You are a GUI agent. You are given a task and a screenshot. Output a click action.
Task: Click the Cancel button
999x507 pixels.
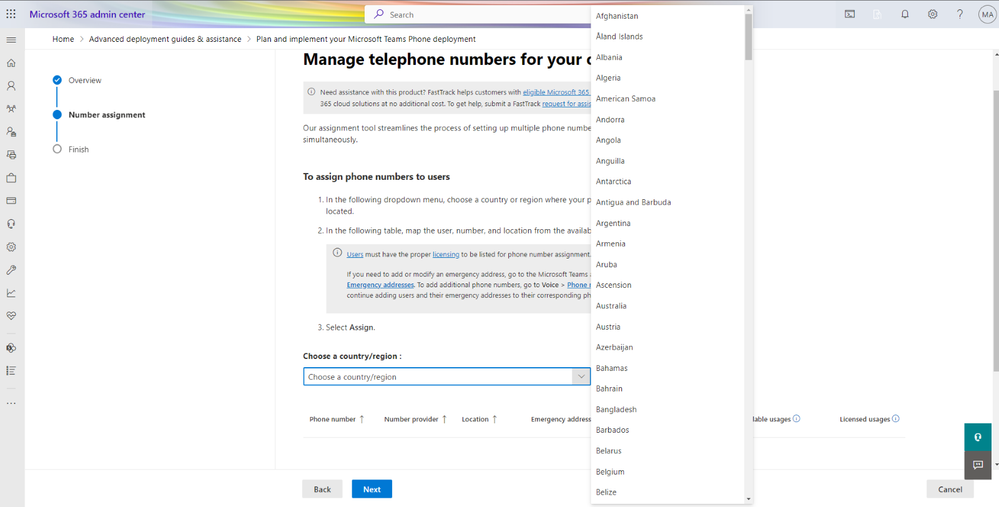(950, 489)
